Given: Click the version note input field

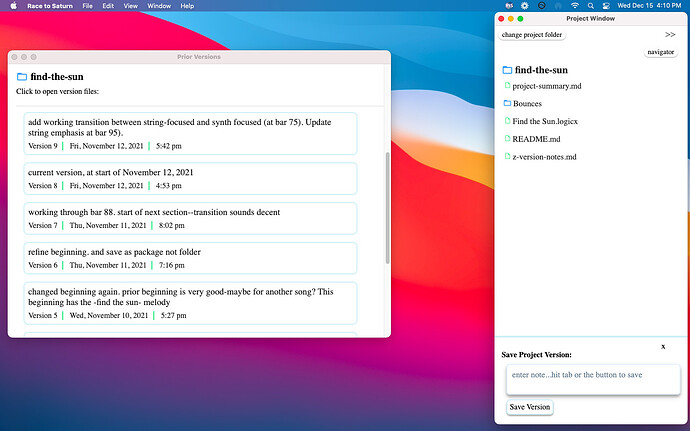Looking at the screenshot, I should tap(593, 379).
